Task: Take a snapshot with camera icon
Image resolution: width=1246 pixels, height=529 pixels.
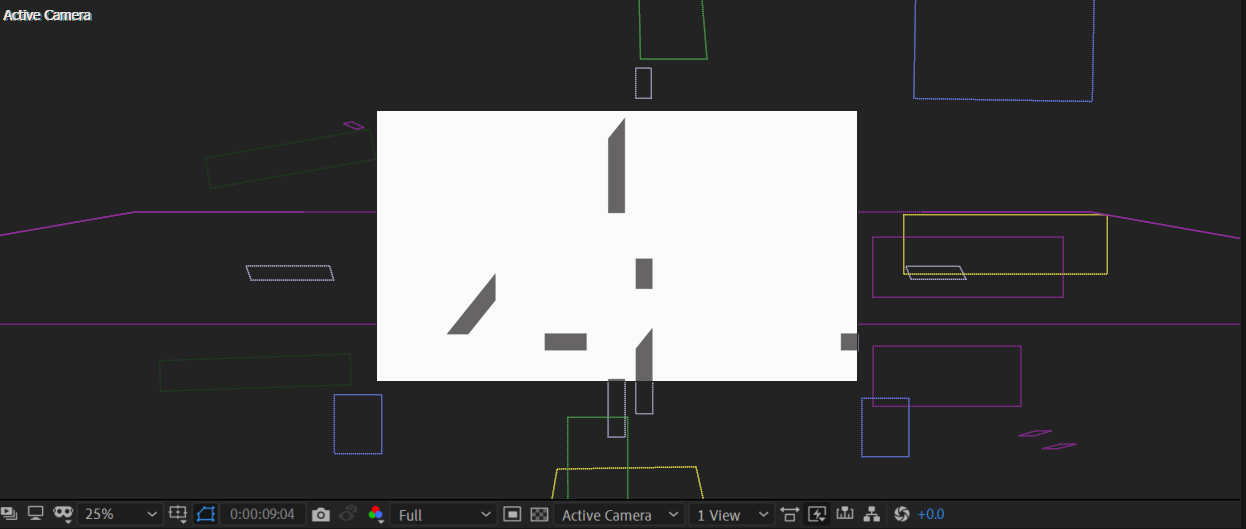Action: coord(320,514)
